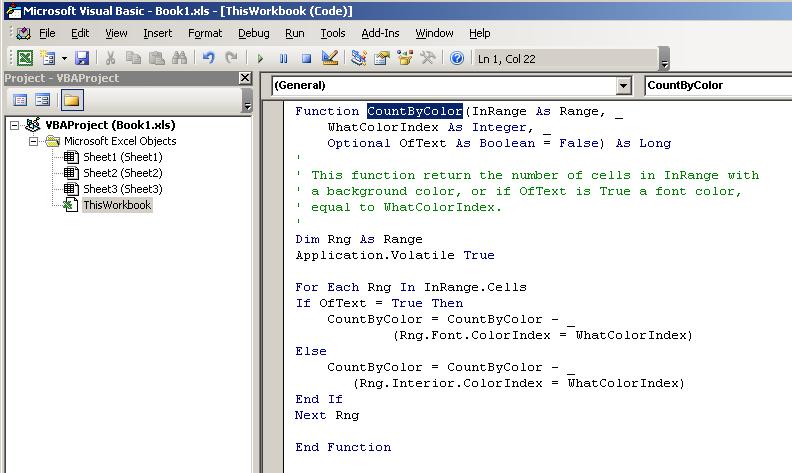Click Dim Rng As Range line
The image size is (792, 473).
pos(359,239)
